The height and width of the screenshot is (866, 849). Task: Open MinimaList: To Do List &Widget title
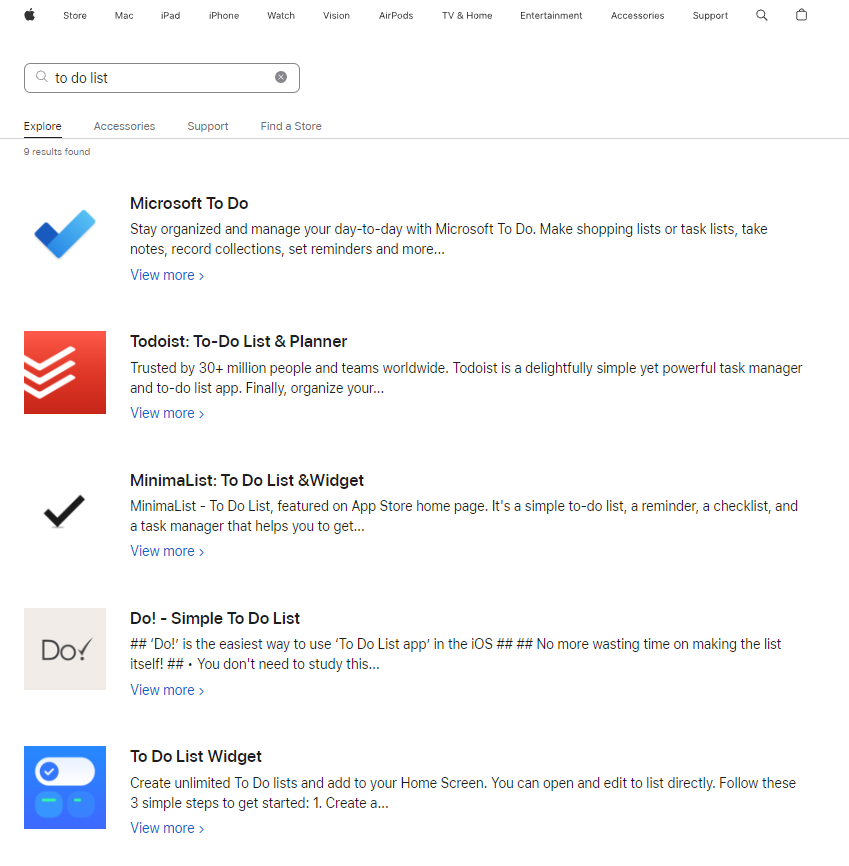[247, 480]
